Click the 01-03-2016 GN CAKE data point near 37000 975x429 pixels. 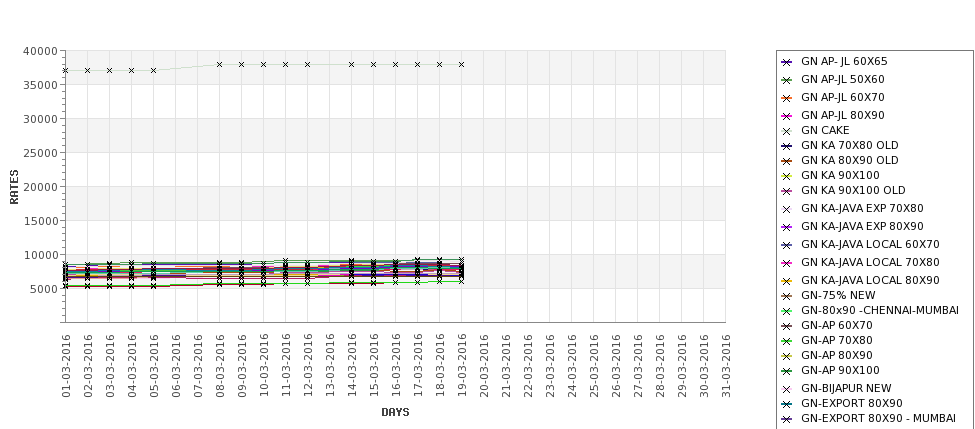65,71
